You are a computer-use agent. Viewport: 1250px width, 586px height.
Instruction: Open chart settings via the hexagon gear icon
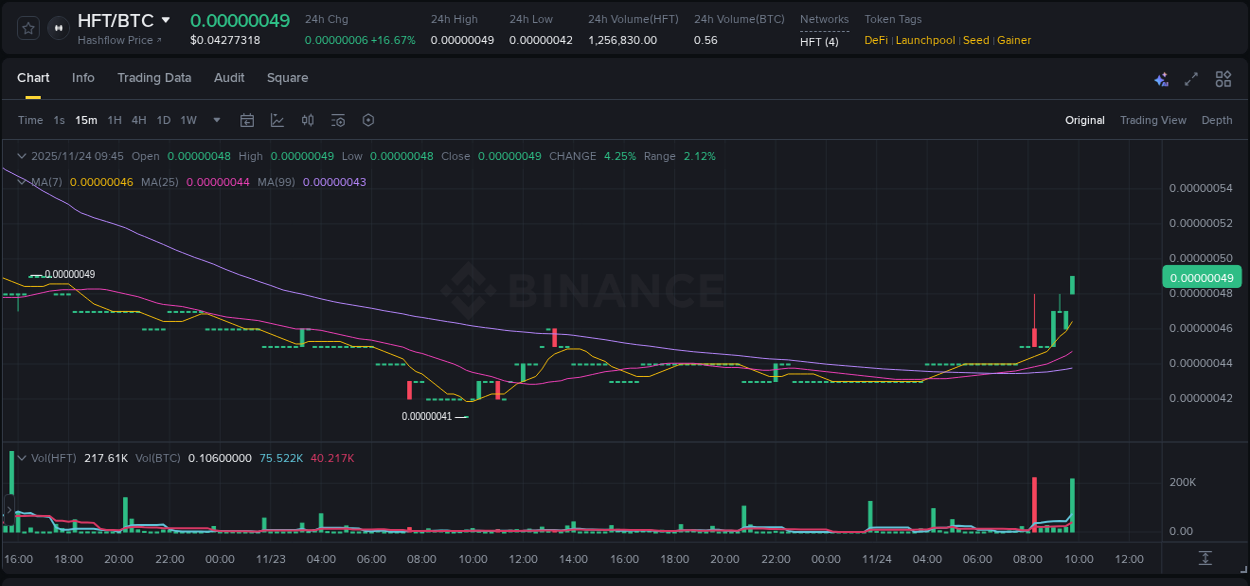[x=368, y=120]
